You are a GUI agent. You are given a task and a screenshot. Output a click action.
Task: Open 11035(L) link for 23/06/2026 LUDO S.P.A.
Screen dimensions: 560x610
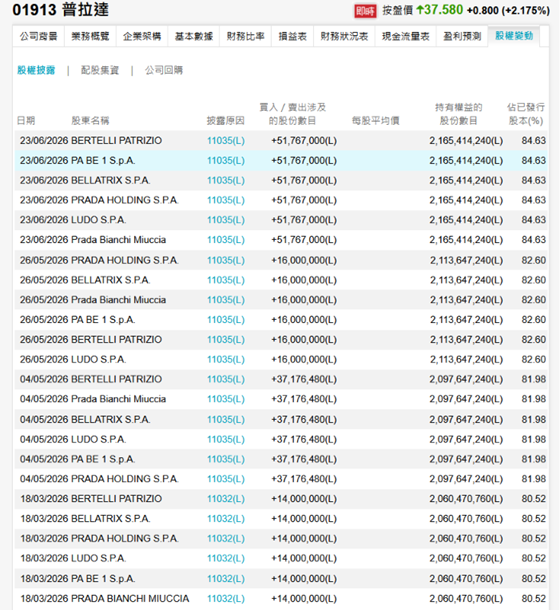click(x=226, y=220)
